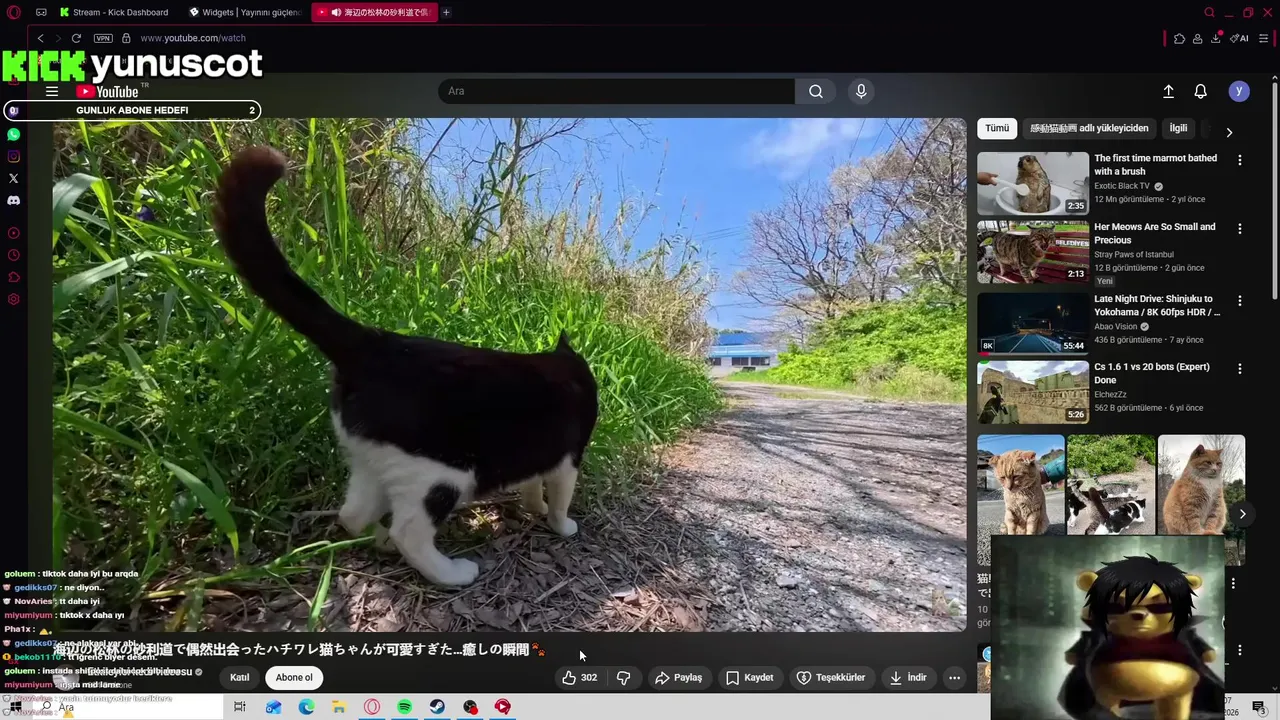Viewport: 1280px width, 720px height.
Task: Click the www.youtube.com/watch address field
Action: click(193, 38)
